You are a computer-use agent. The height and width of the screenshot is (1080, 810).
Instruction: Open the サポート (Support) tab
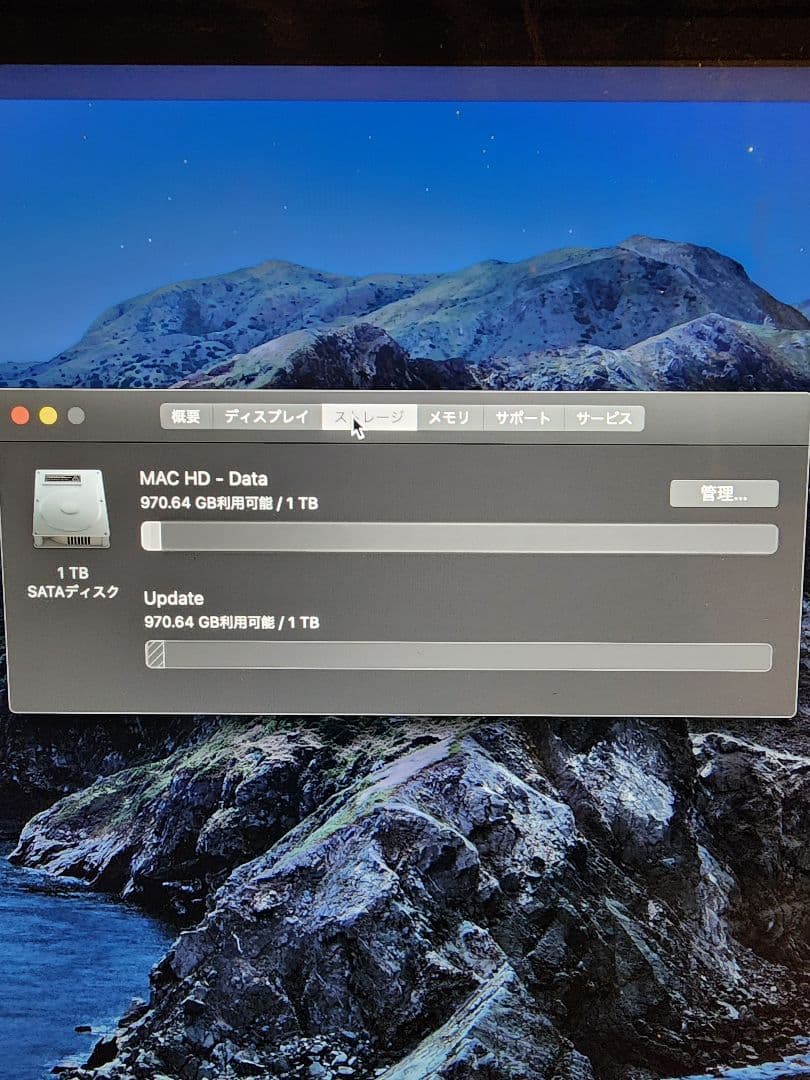click(x=522, y=419)
